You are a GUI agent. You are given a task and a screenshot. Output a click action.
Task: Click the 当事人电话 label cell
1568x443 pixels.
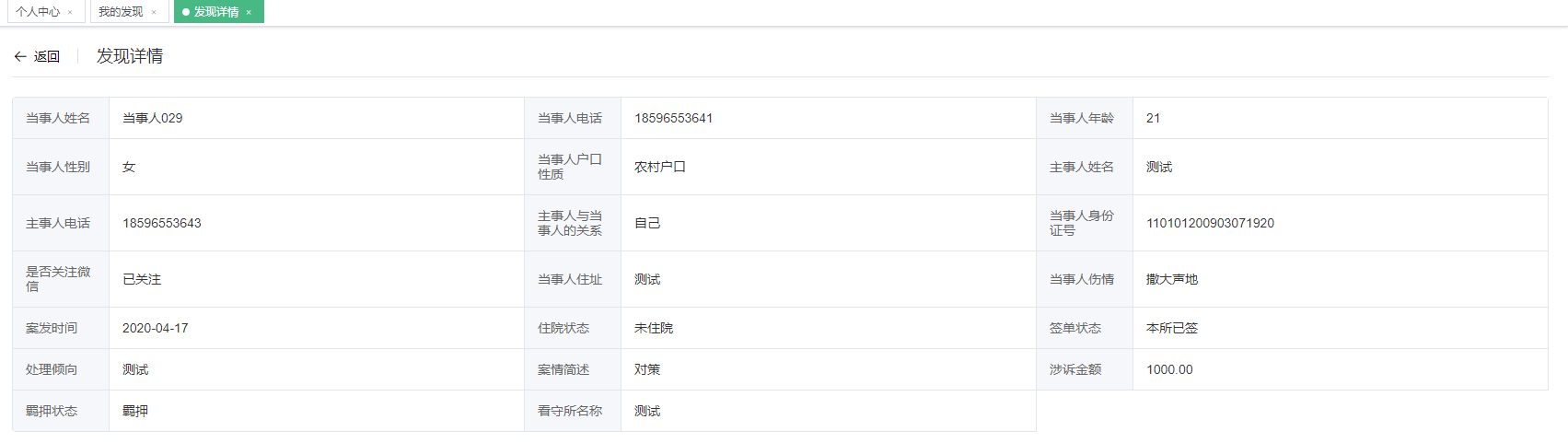coord(573,118)
